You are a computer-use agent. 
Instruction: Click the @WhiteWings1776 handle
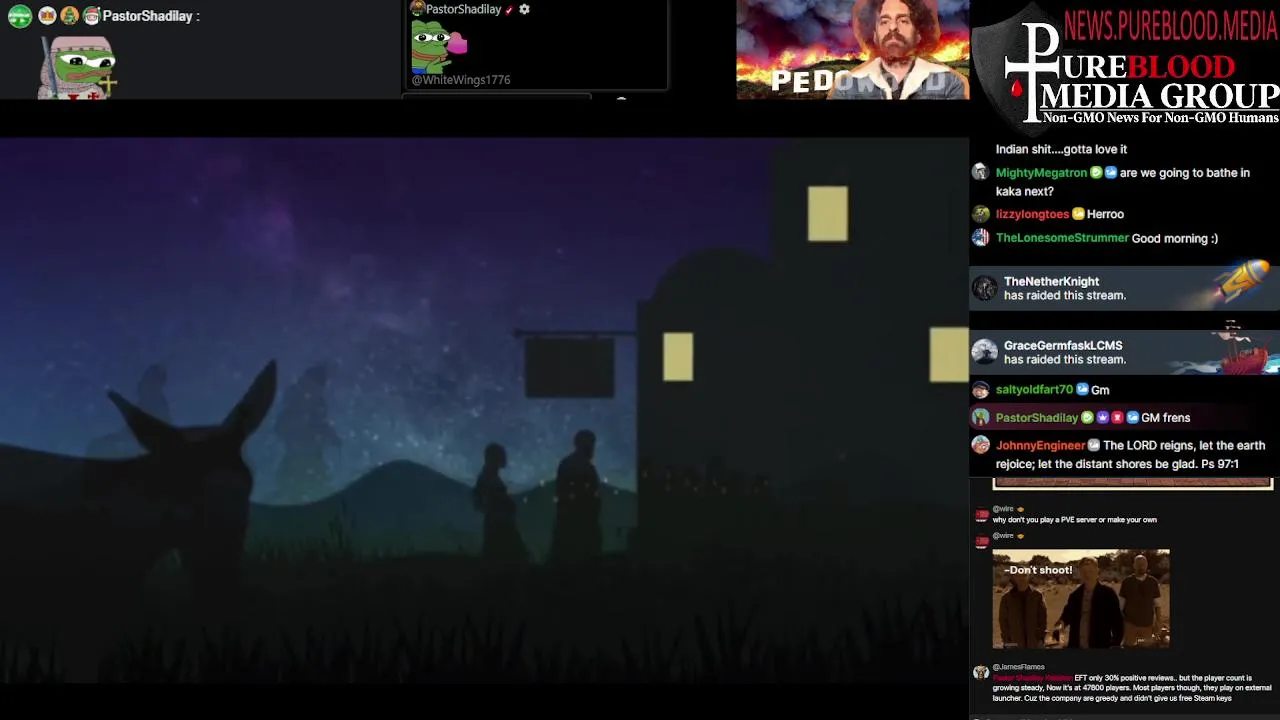[x=461, y=80]
